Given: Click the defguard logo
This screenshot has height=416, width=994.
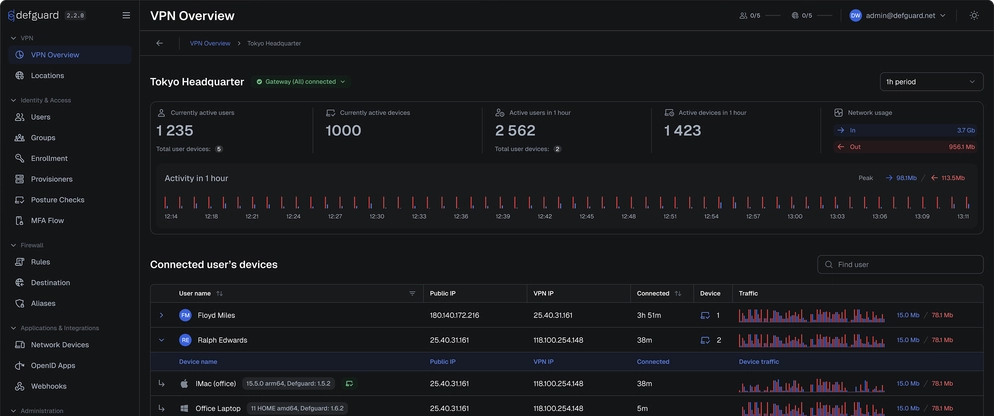Looking at the screenshot, I should 34,16.
